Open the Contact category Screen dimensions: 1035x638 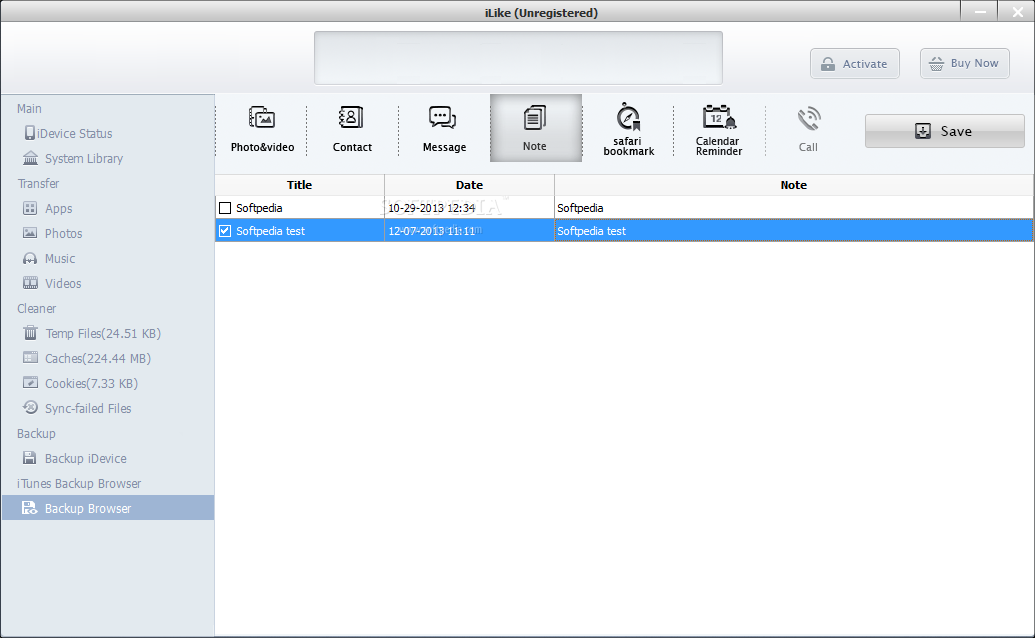352,128
